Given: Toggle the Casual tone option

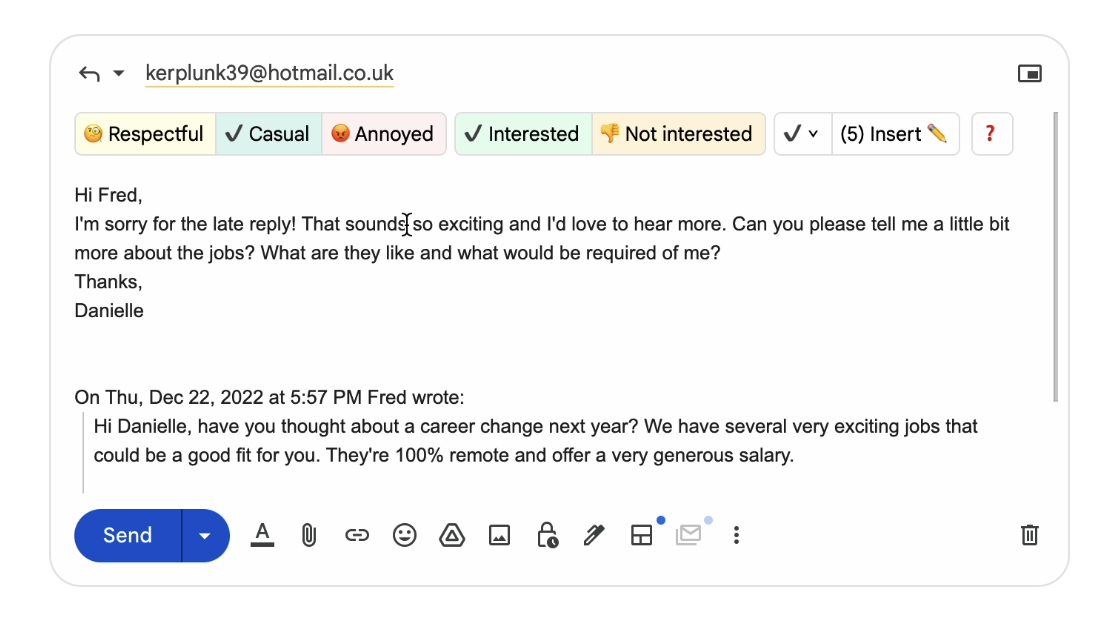Looking at the screenshot, I should click(x=268, y=134).
